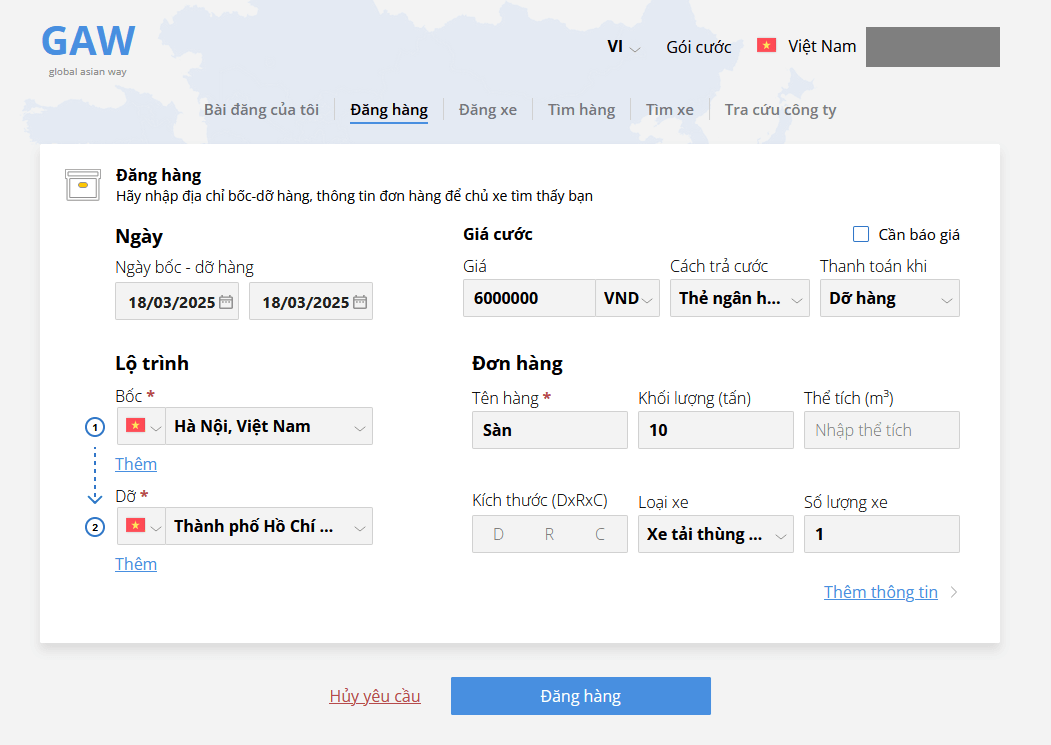Click the calendar icon in second date field
This screenshot has width=1051, height=745.
tap(360, 302)
